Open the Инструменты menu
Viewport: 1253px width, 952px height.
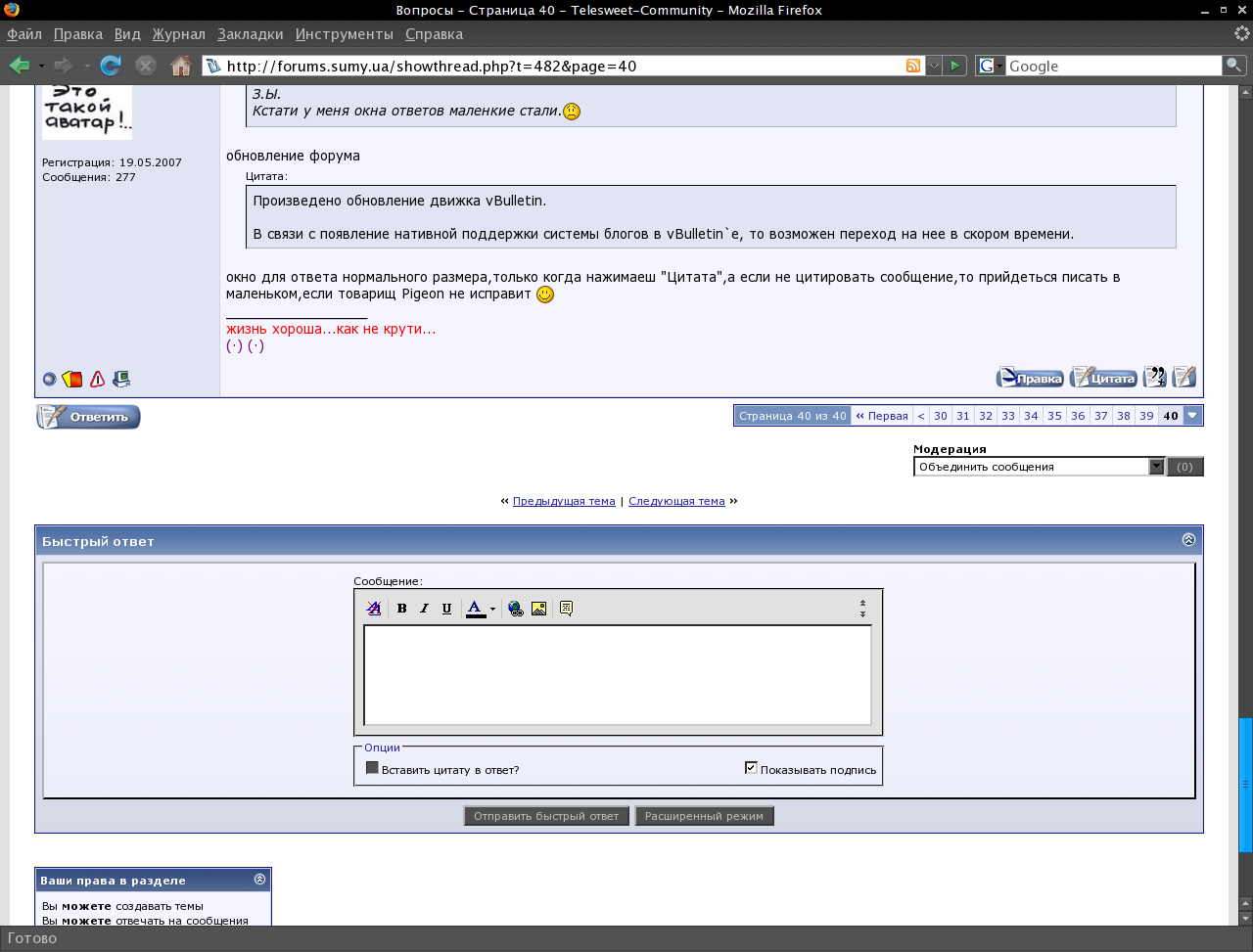[x=344, y=34]
